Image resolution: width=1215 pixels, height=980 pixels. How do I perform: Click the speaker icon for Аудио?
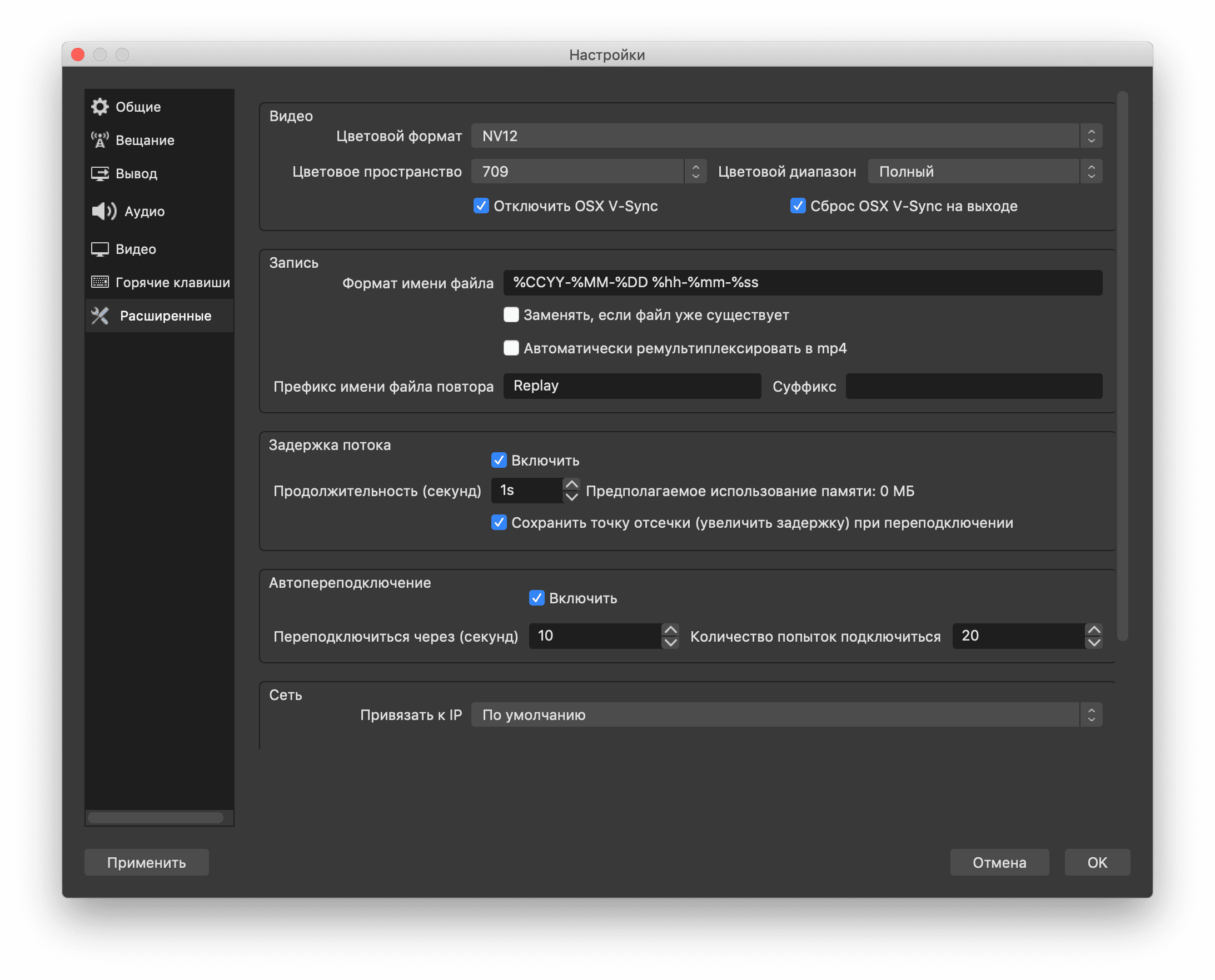103,211
